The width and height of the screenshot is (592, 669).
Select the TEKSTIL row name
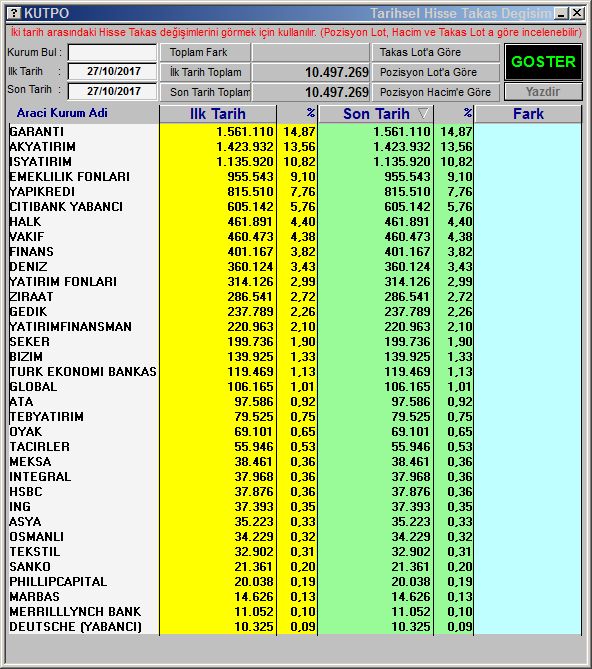click(x=35, y=552)
